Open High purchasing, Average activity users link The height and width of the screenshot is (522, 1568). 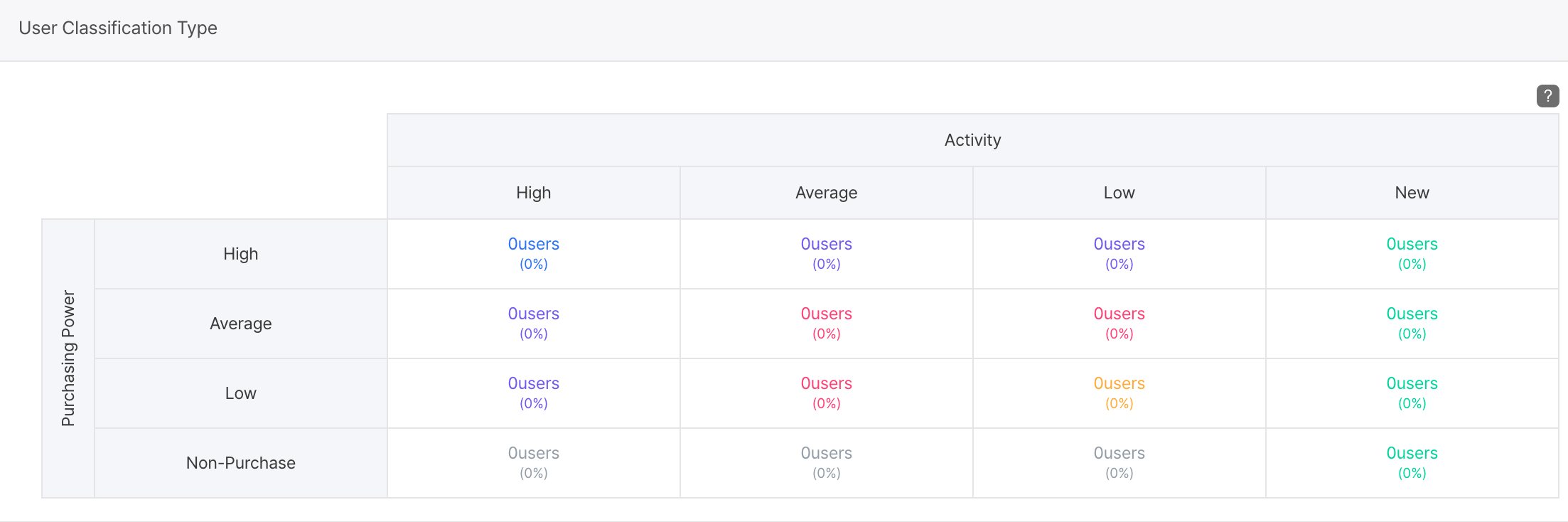click(826, 245)
